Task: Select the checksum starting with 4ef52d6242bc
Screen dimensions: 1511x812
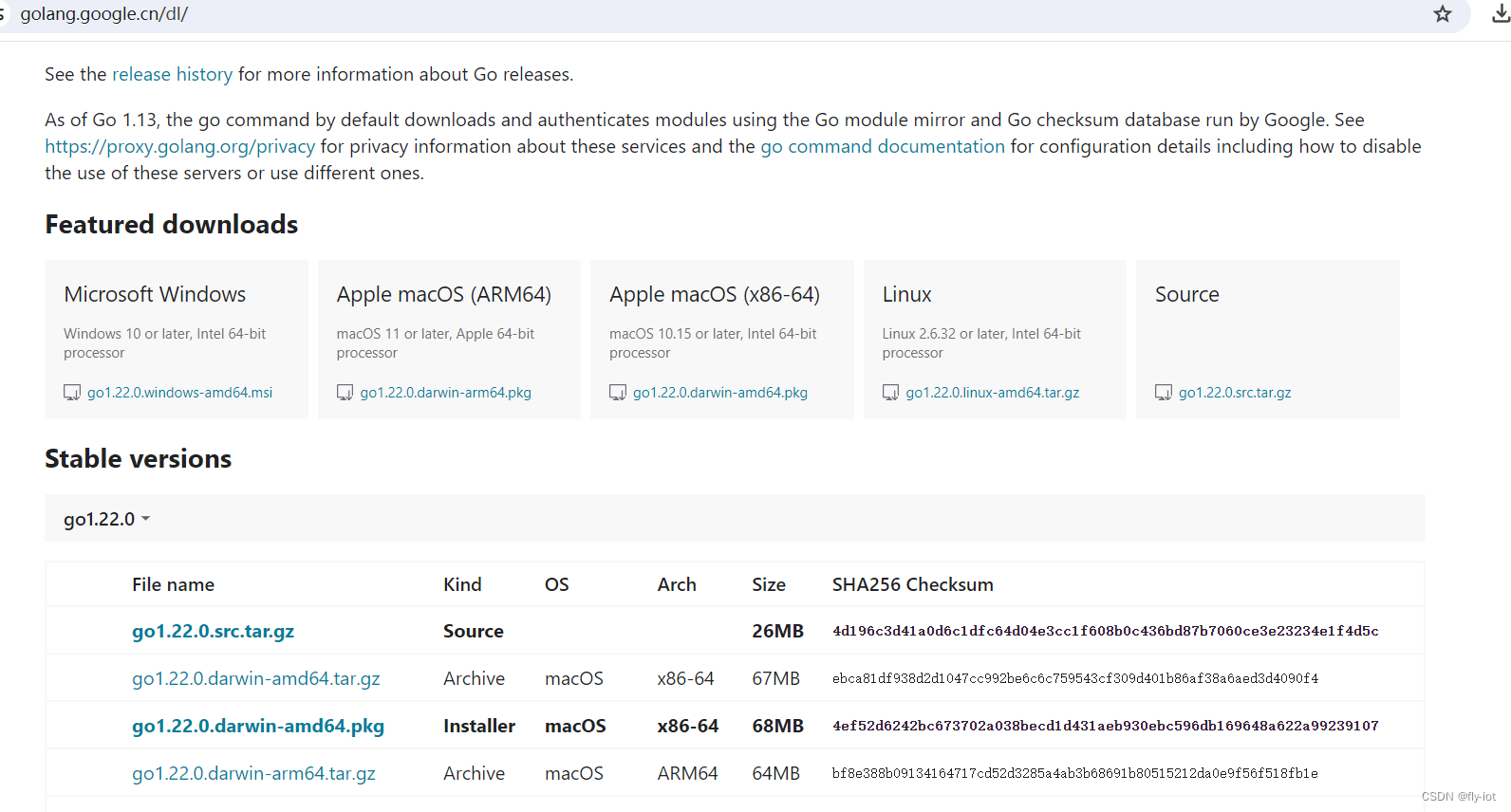Action: click(1106, 726)
